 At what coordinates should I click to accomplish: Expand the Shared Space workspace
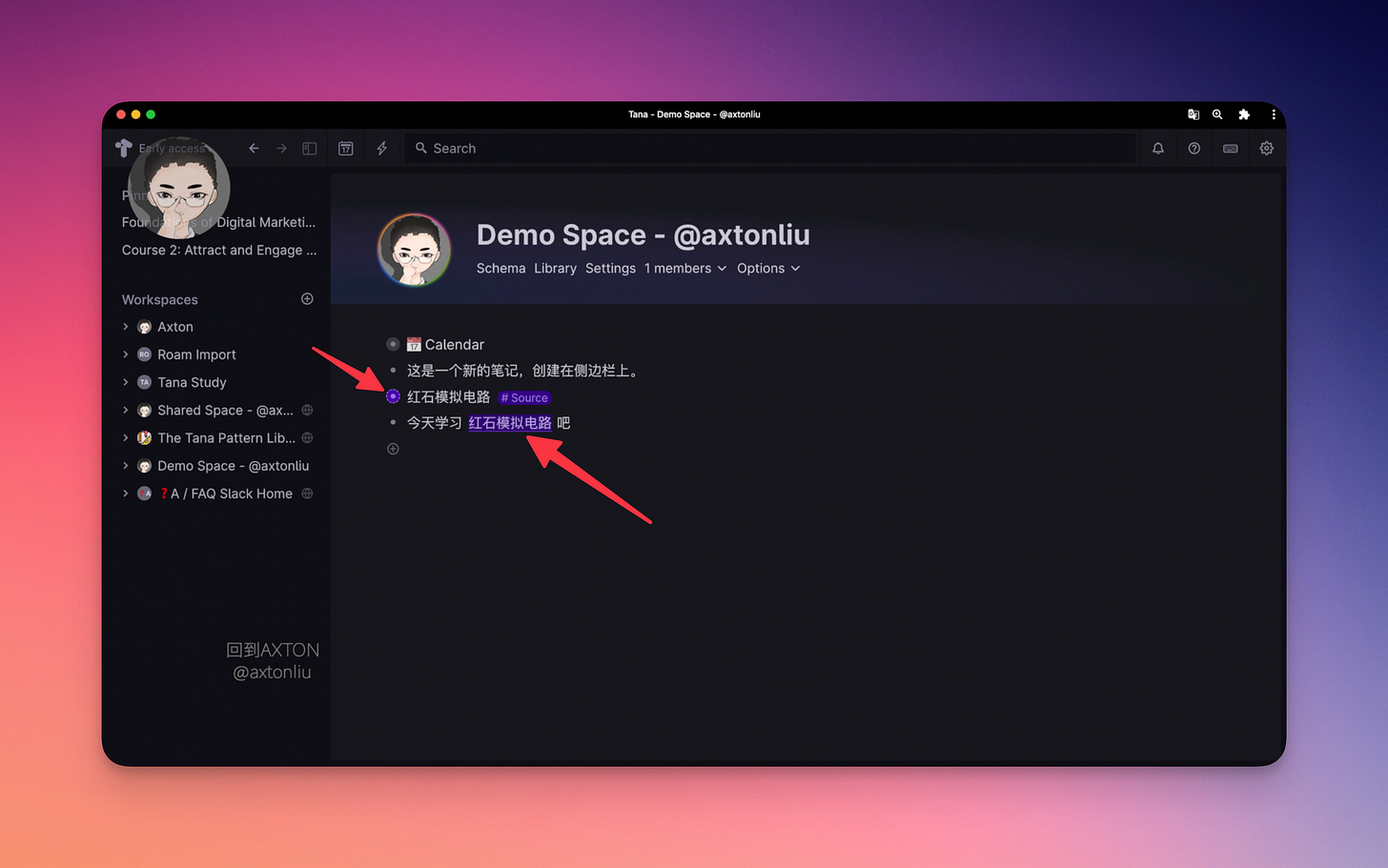(126, 411)
